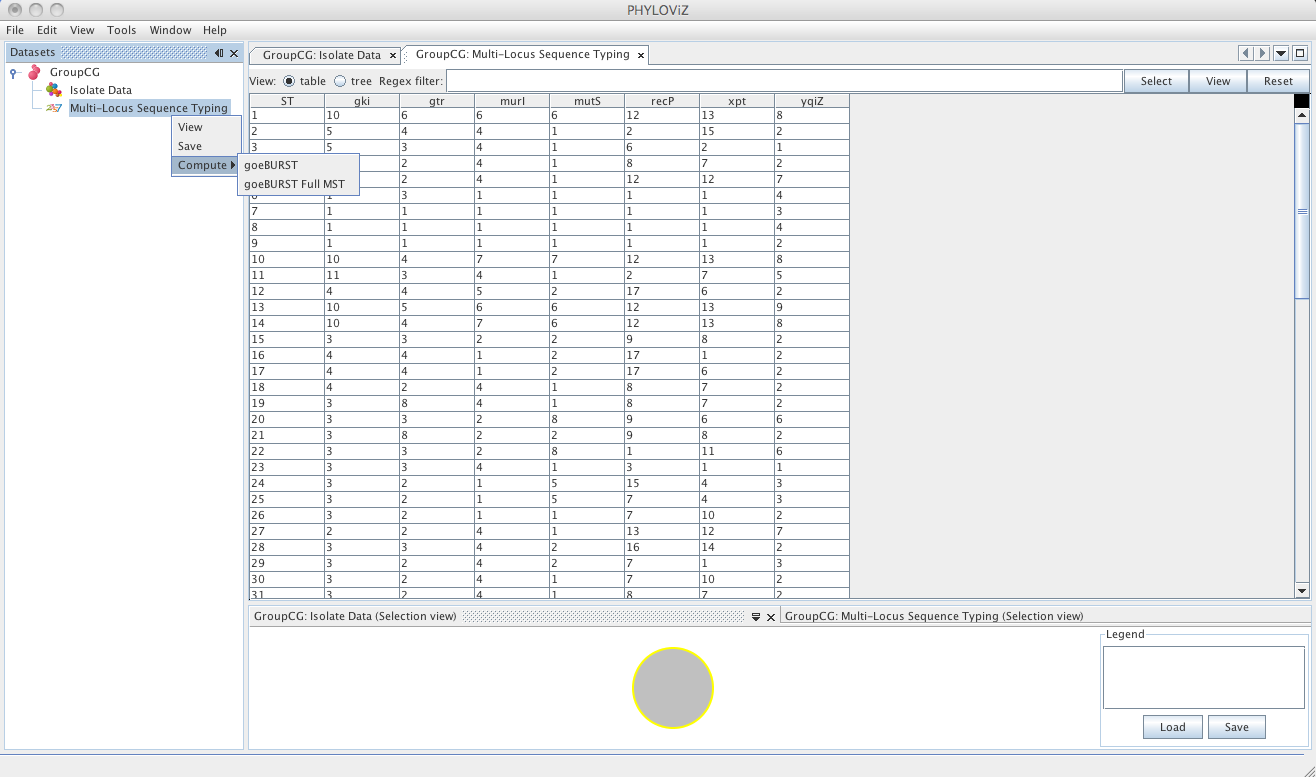Click the xpt column header
This screenshot has width=1316, height=777.
[737, 101]
